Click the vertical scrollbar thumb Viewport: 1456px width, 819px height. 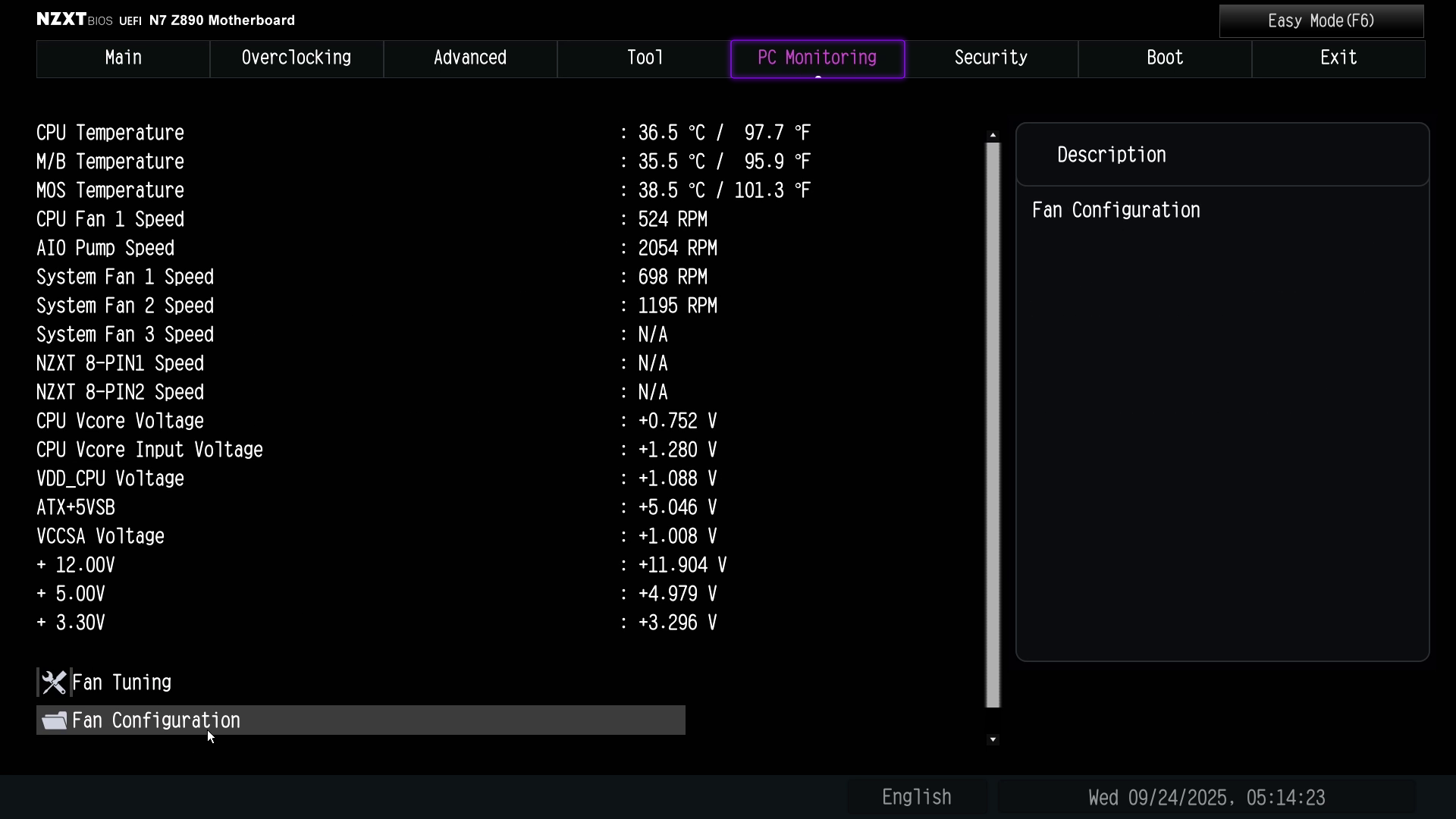tap(993, 425)
